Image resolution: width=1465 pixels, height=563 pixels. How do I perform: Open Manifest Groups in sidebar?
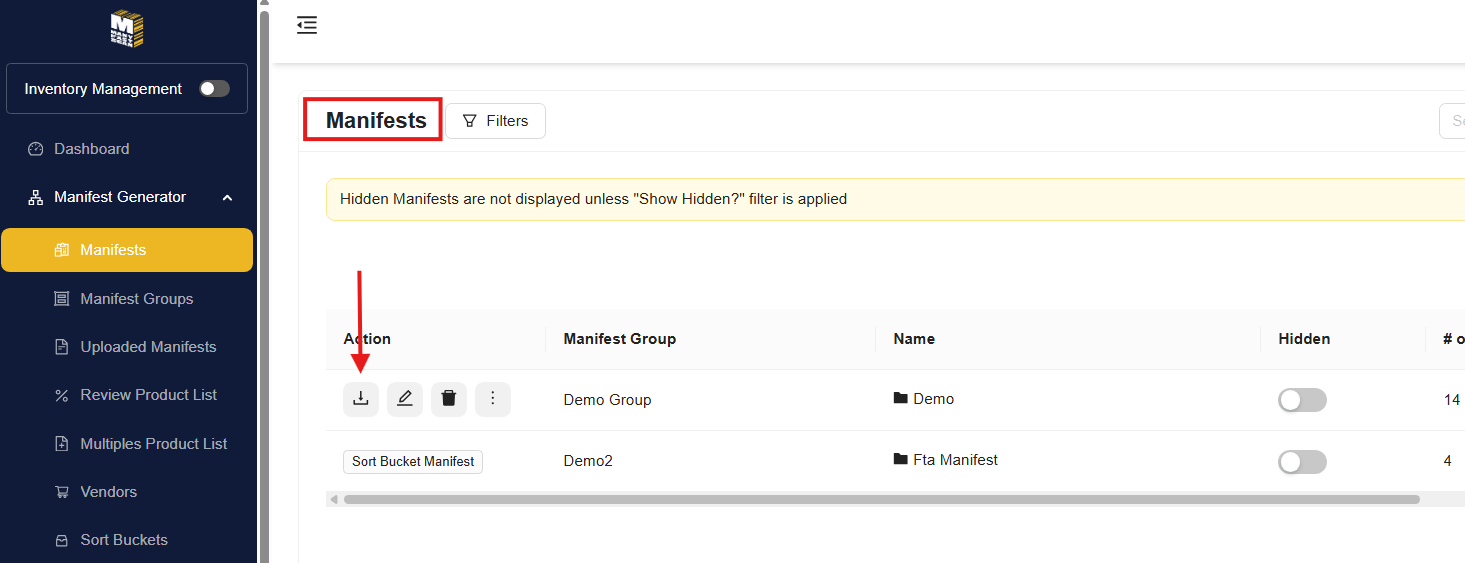(136, 299)
